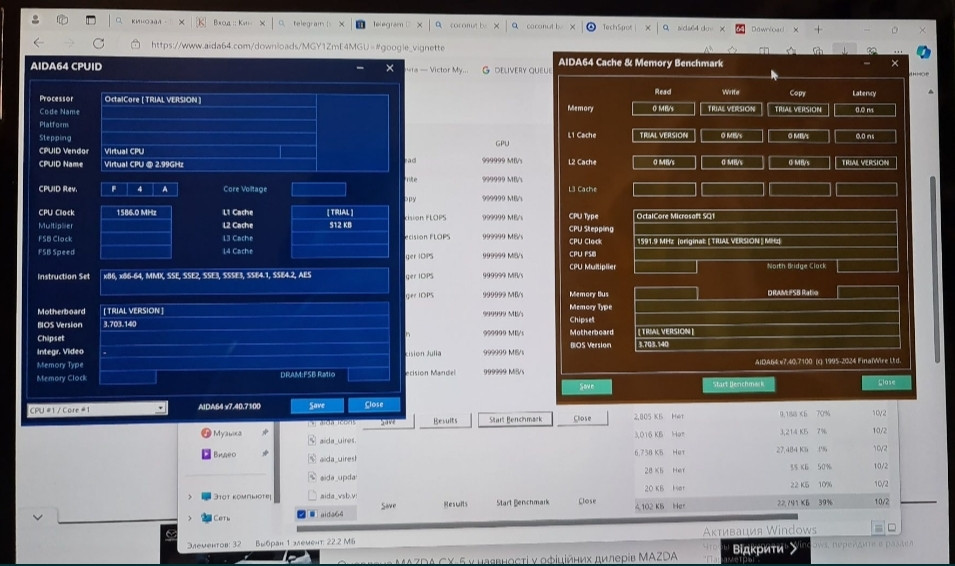Screen dimensions: 955x566
Task: Click the browser Refresh icon
Action: tap(98, 43)
